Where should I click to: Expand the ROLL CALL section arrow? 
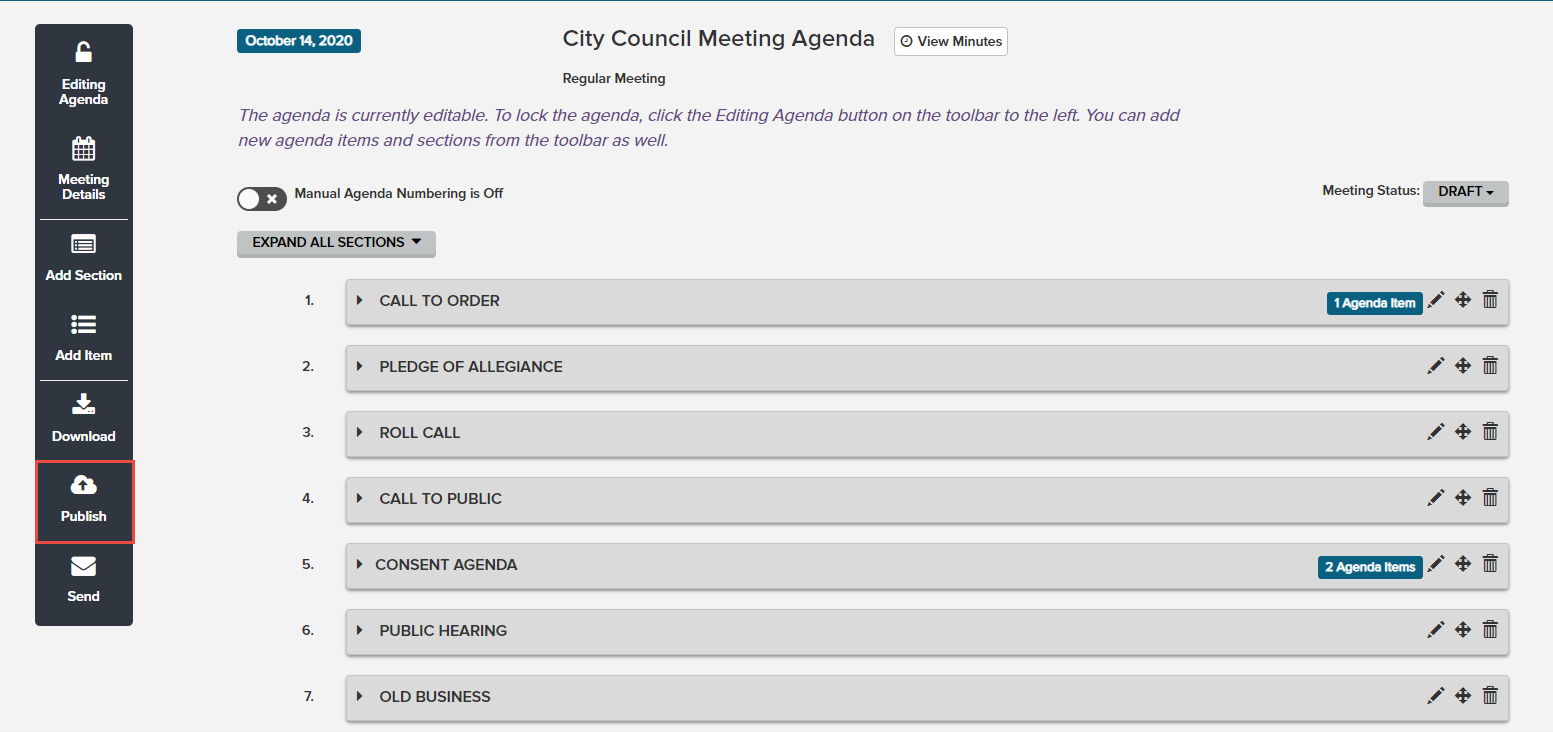[x=360, y=433]
